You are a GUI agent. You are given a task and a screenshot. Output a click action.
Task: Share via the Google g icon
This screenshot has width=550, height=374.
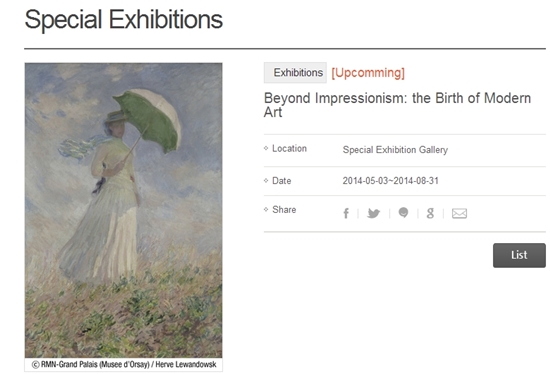pyautogui.click(x=430, y=213)
